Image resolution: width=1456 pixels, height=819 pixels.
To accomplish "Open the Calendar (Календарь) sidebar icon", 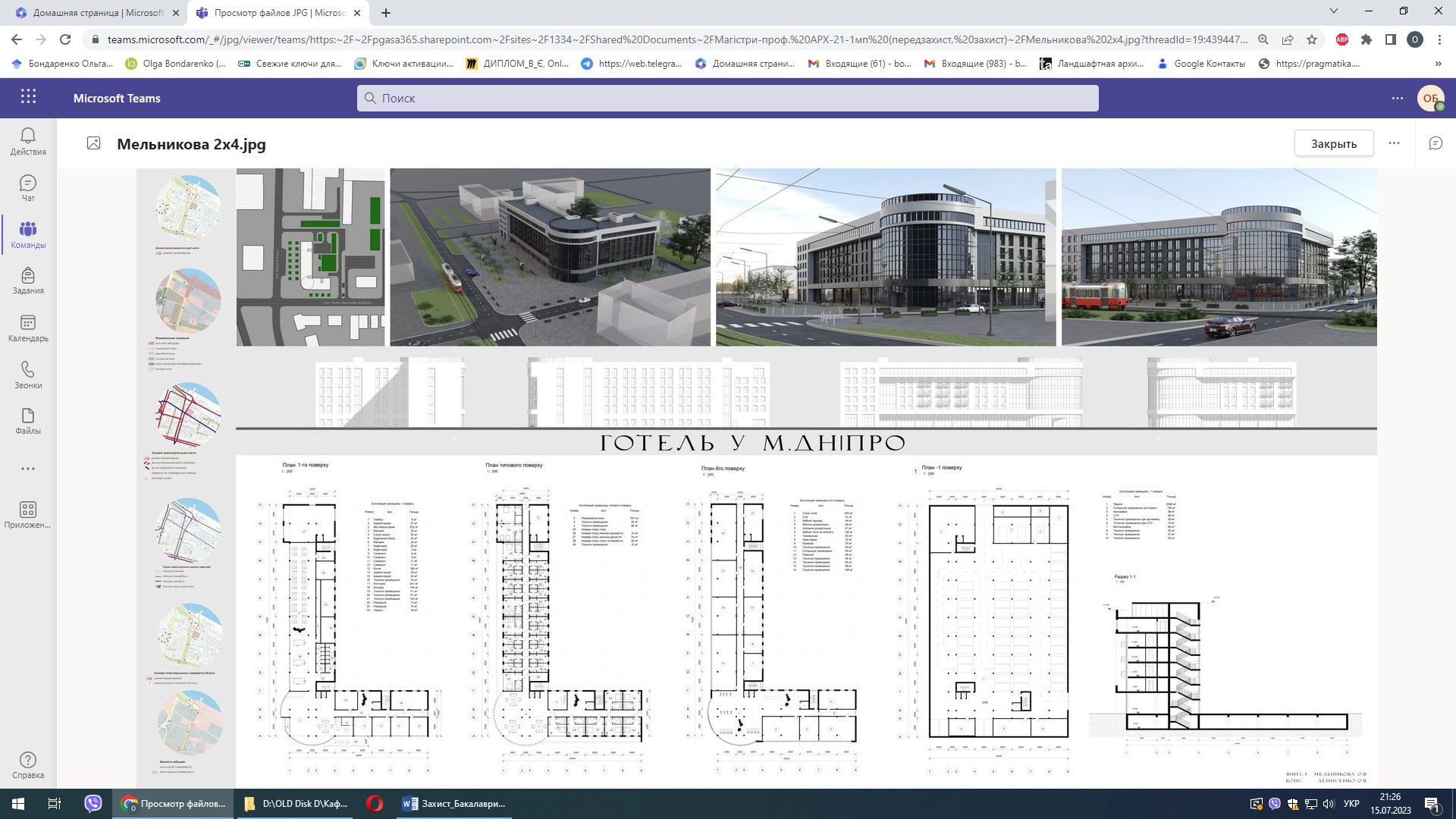I will [28, 328].
